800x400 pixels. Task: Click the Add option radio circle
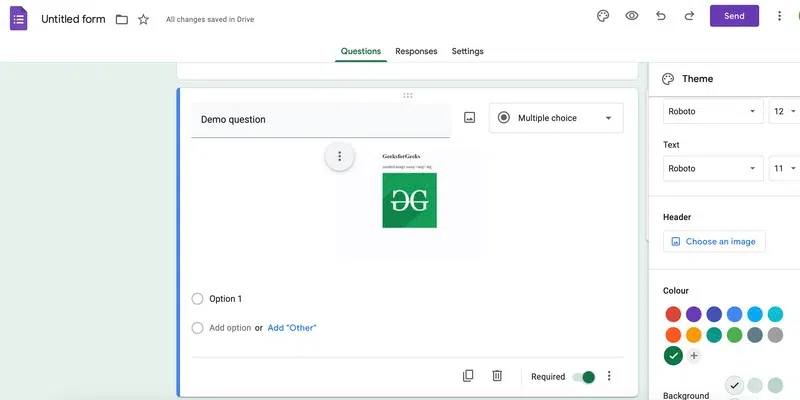[197, 328]
